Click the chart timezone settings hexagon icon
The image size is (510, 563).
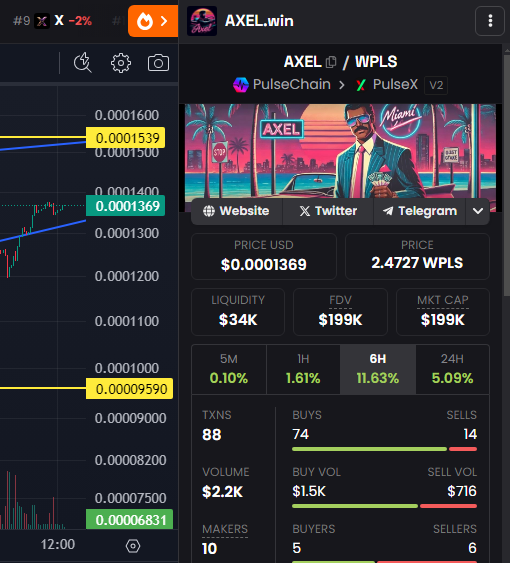pyautogui.click(x=133, y=546)
